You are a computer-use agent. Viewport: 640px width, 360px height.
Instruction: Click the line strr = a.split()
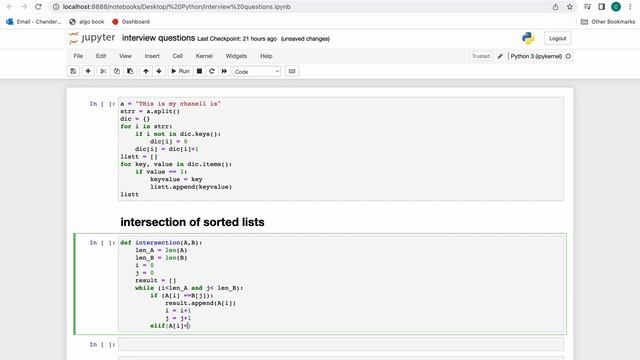pos(150,111)
